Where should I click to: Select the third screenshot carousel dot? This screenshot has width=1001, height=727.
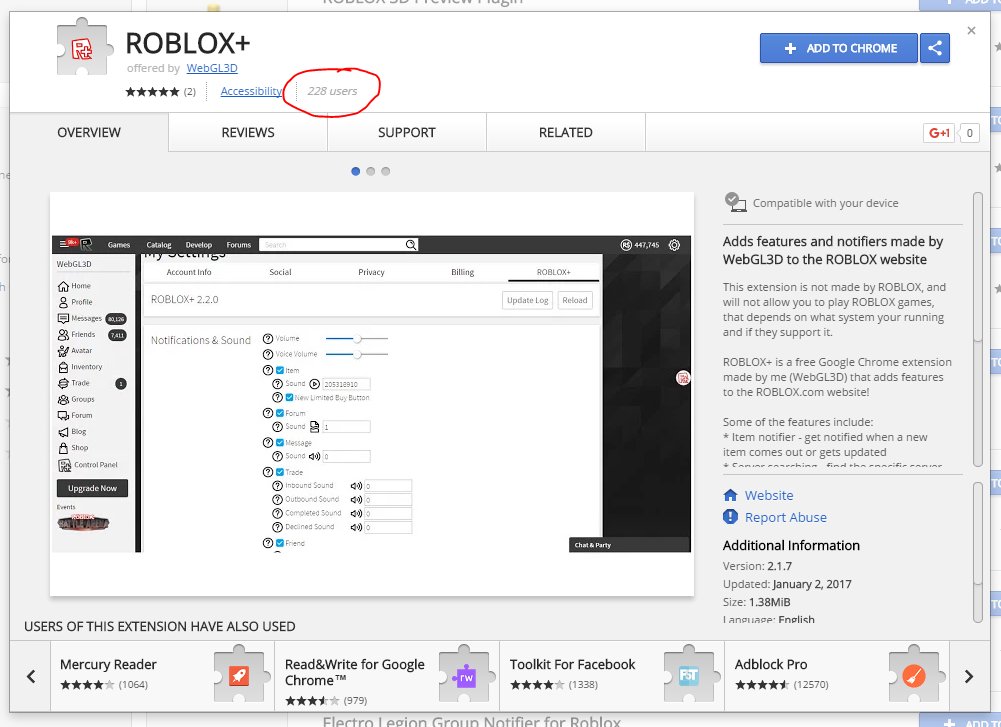click(386, 171)
